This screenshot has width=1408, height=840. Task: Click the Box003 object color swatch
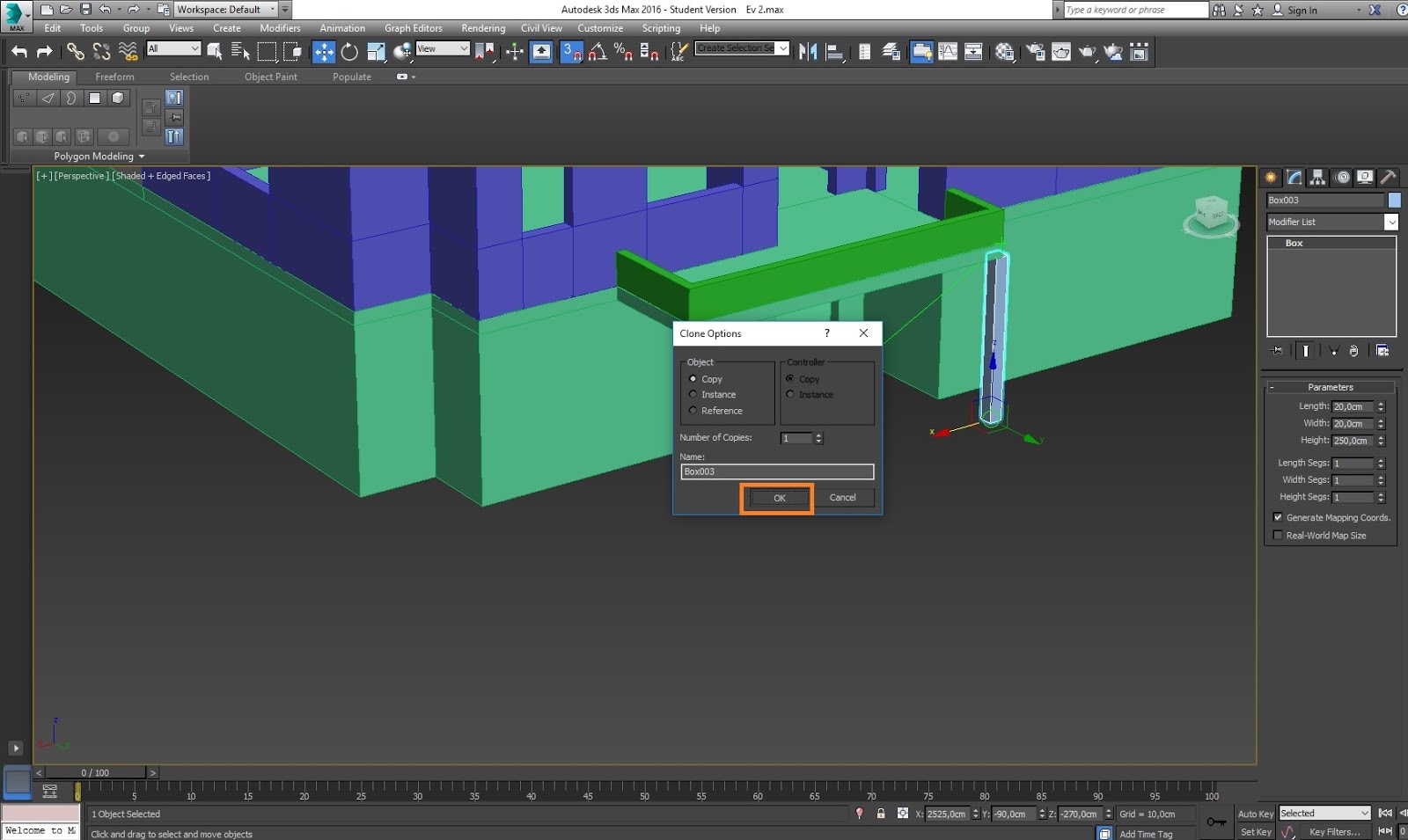click(1393, 200)
